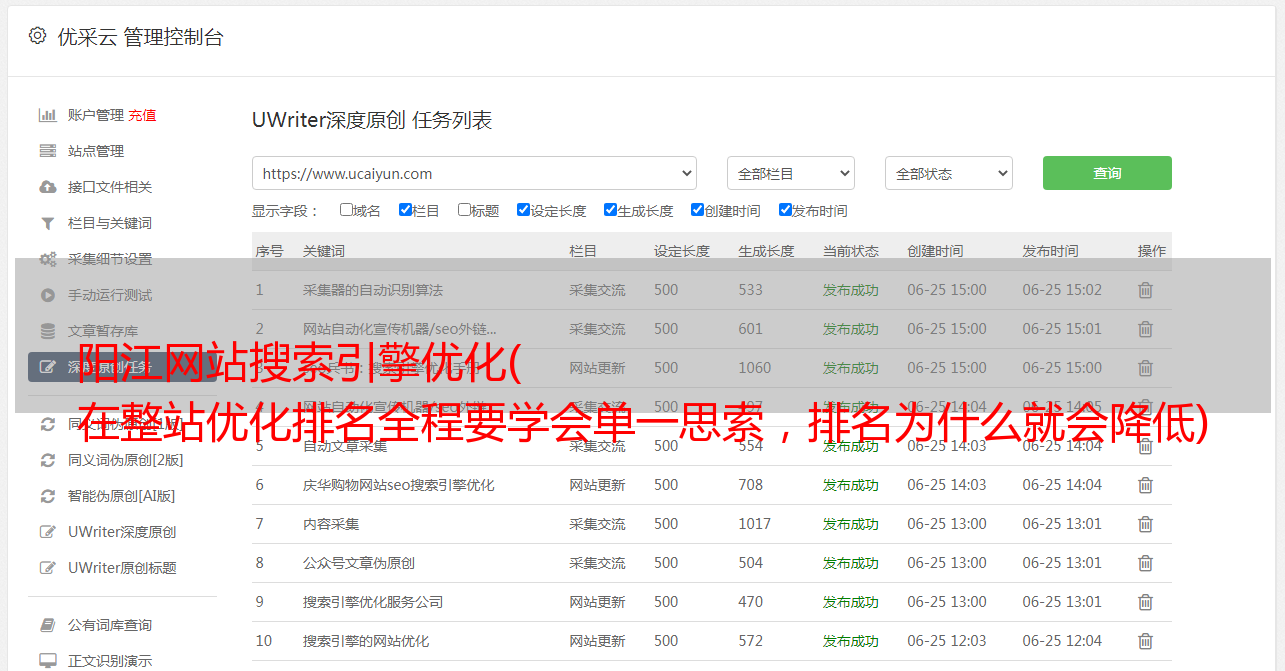Toggle the 标题 display field checkbox

[464, 210]
